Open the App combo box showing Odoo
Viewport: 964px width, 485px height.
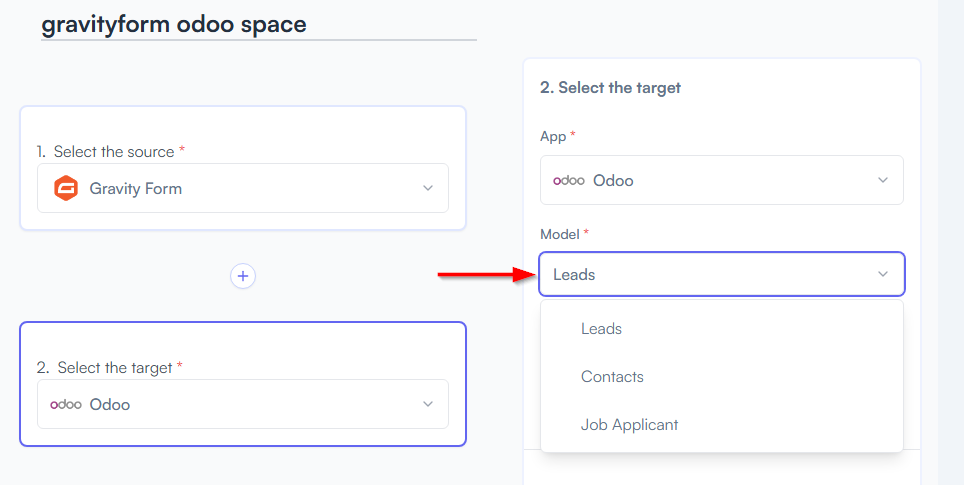pos(722,180)
